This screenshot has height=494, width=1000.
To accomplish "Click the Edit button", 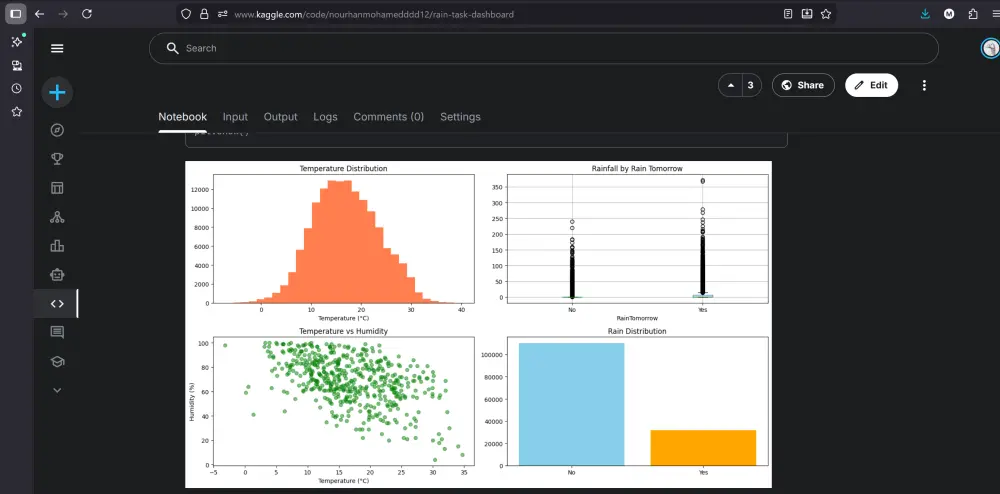I will [871, 85].
